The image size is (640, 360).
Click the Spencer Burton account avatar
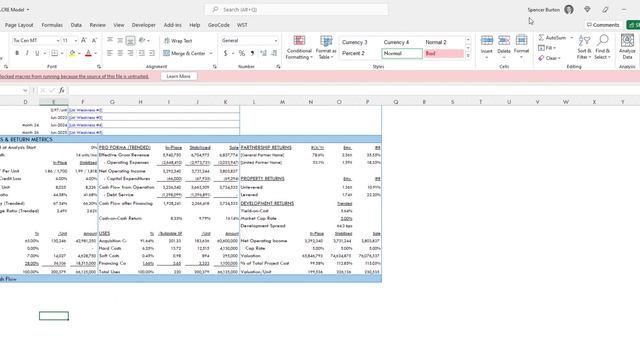click(x=569, y=9)
